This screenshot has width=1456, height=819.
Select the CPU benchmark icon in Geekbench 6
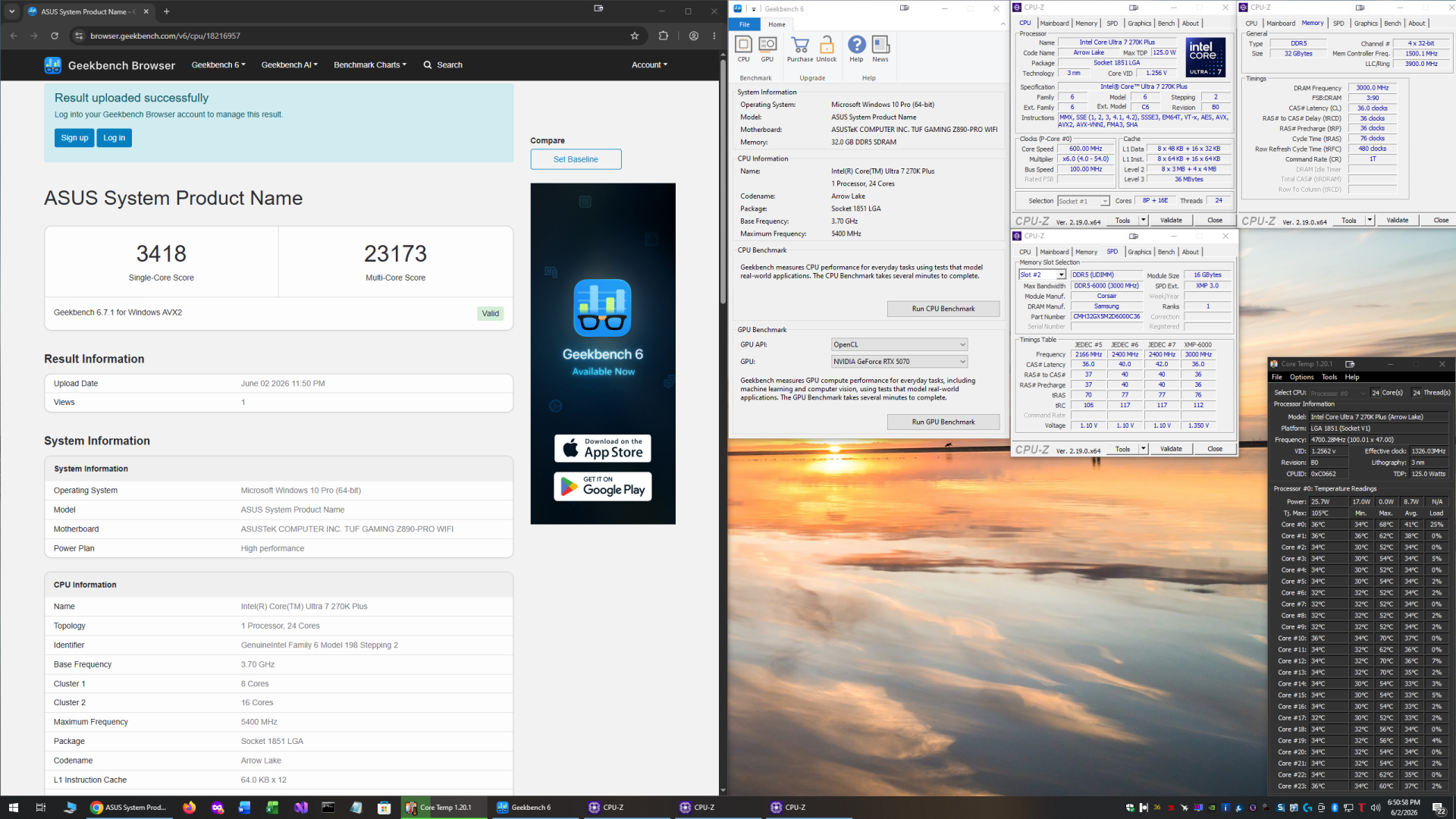pyautogui.click(x=743, y=49)
